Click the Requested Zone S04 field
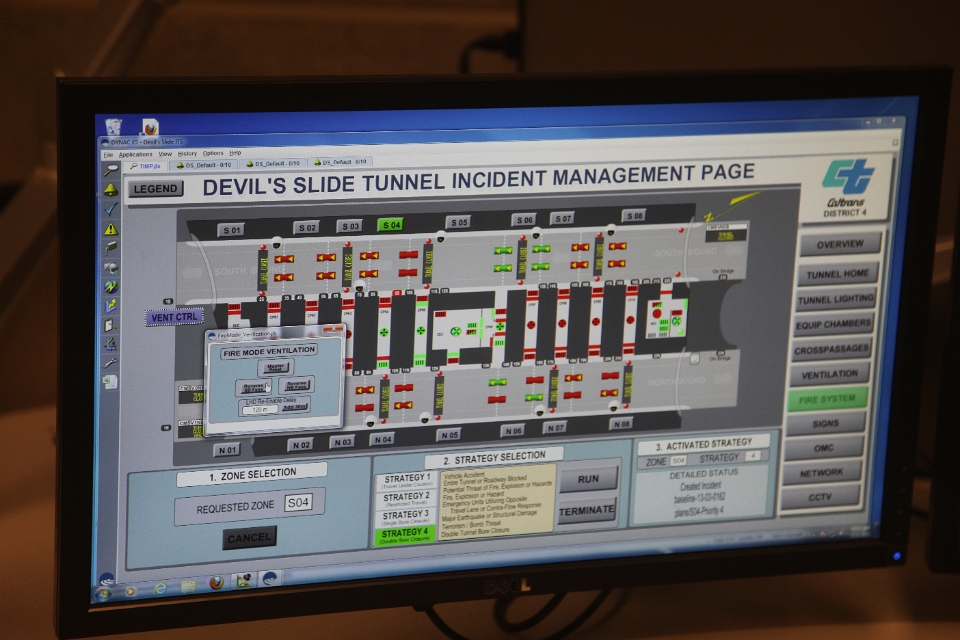Image resolution: width=960 pixels, height=640 pixels. (x=298, y=503)
